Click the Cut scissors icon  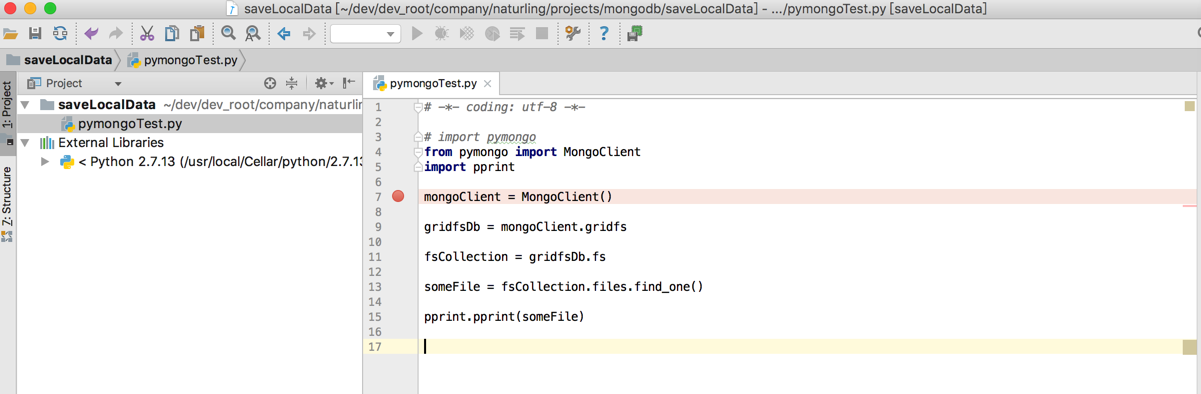click(x=147, y=34)
